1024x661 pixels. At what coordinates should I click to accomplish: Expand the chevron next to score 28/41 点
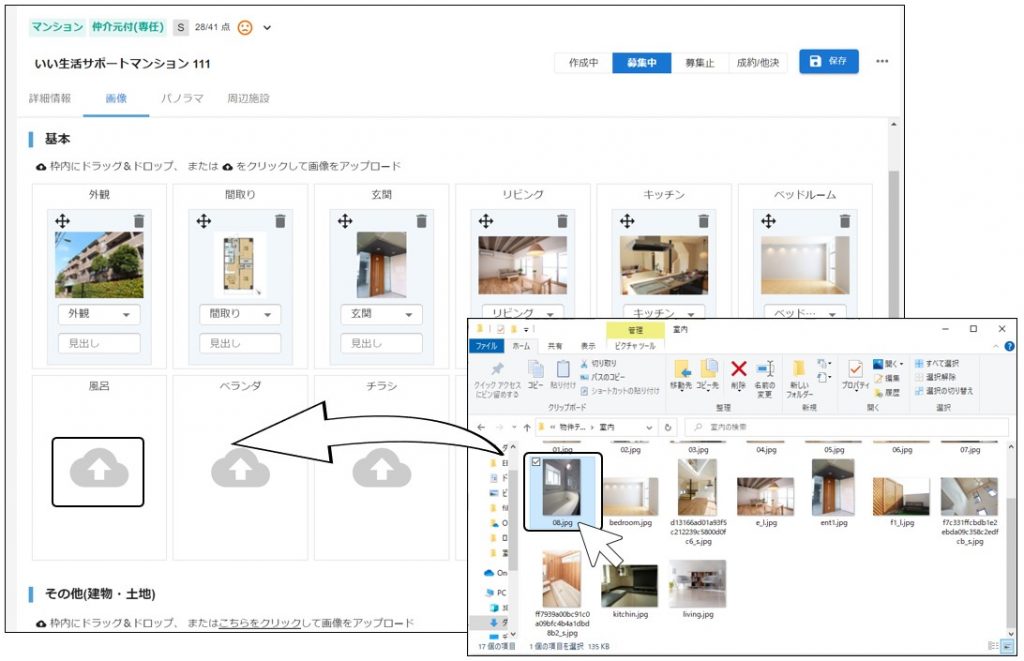(x=267, y=27)
